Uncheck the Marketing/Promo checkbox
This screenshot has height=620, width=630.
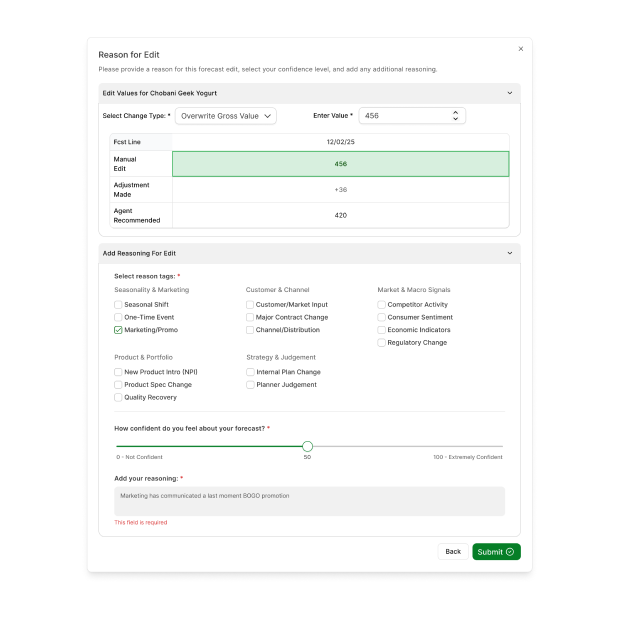click(x=118, y=330)
